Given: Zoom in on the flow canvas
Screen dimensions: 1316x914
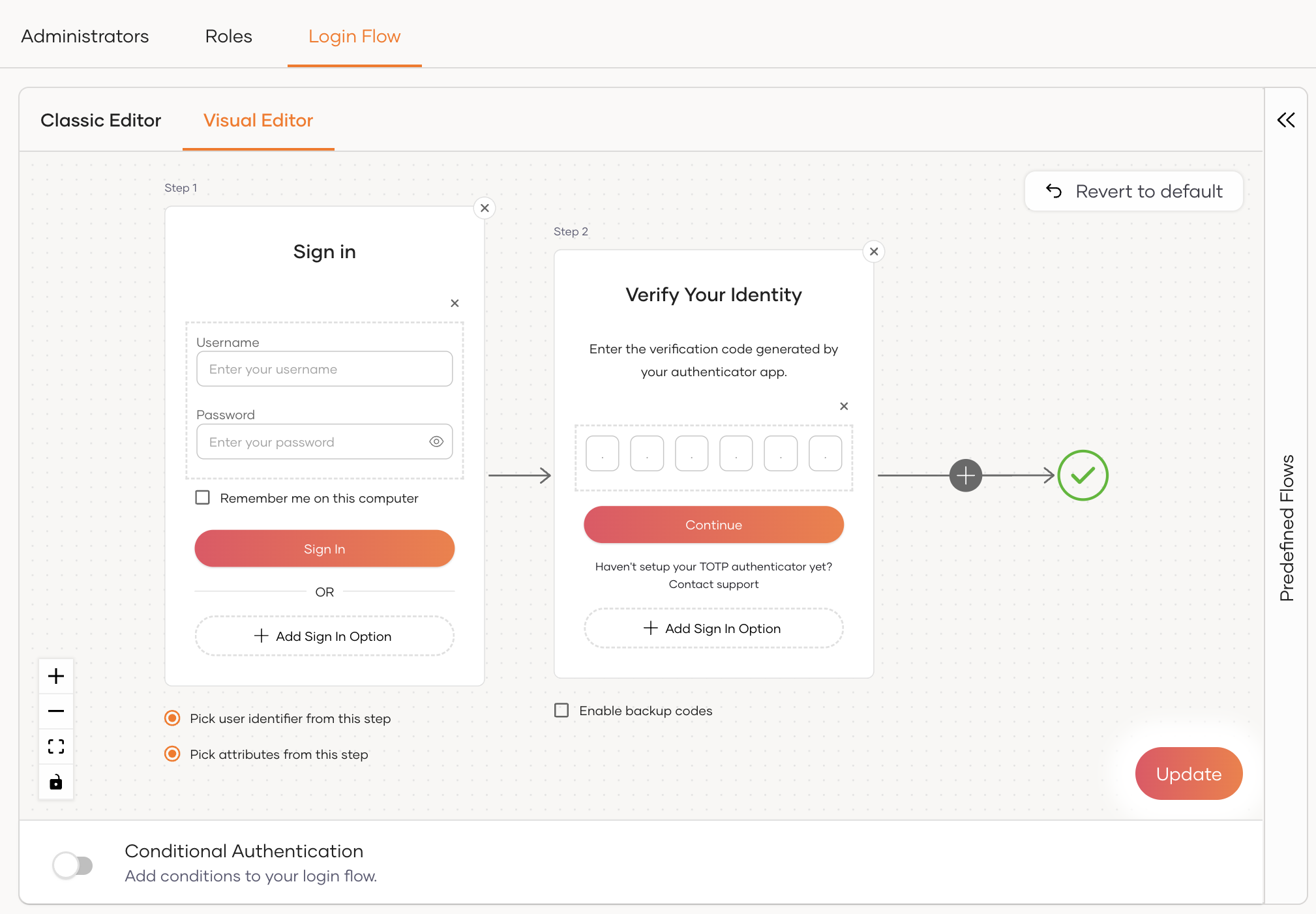Looking at the screenshot, I should pos(56,676).
